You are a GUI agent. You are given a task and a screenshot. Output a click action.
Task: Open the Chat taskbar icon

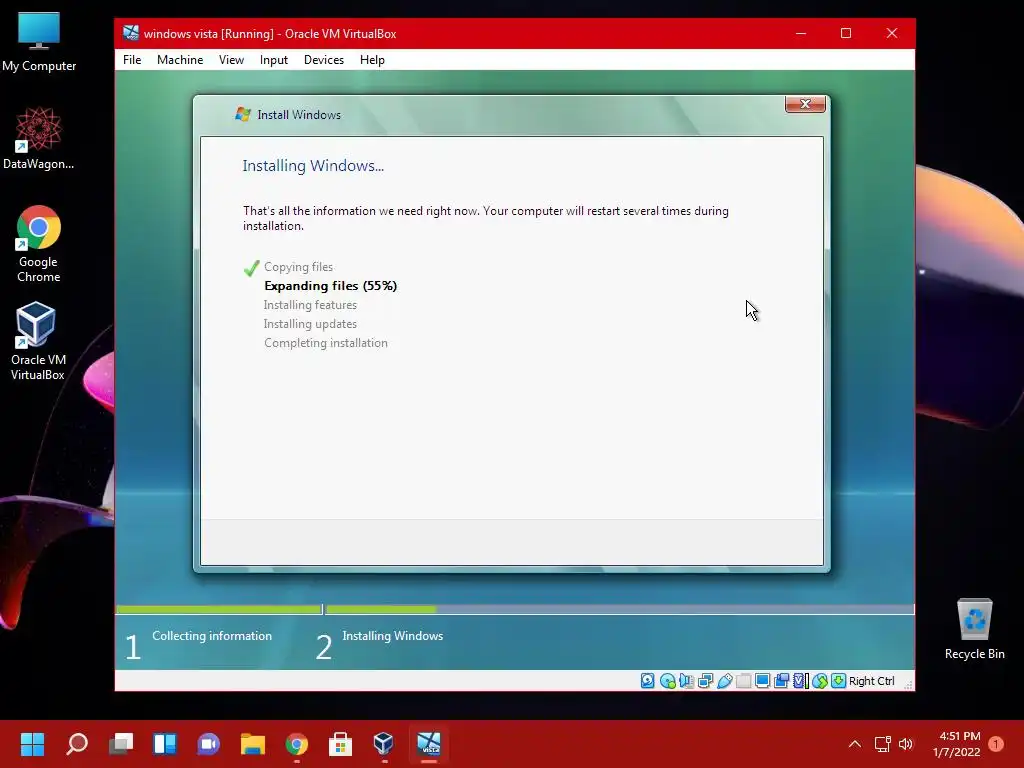209,744
